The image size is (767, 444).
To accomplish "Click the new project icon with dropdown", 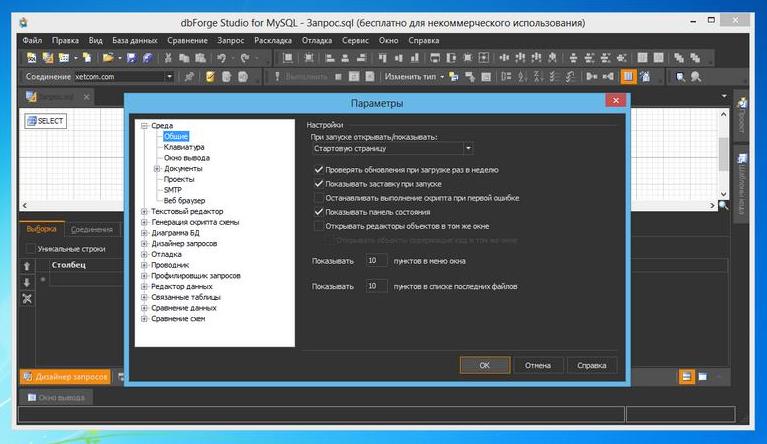I will [x=64, y=58].
